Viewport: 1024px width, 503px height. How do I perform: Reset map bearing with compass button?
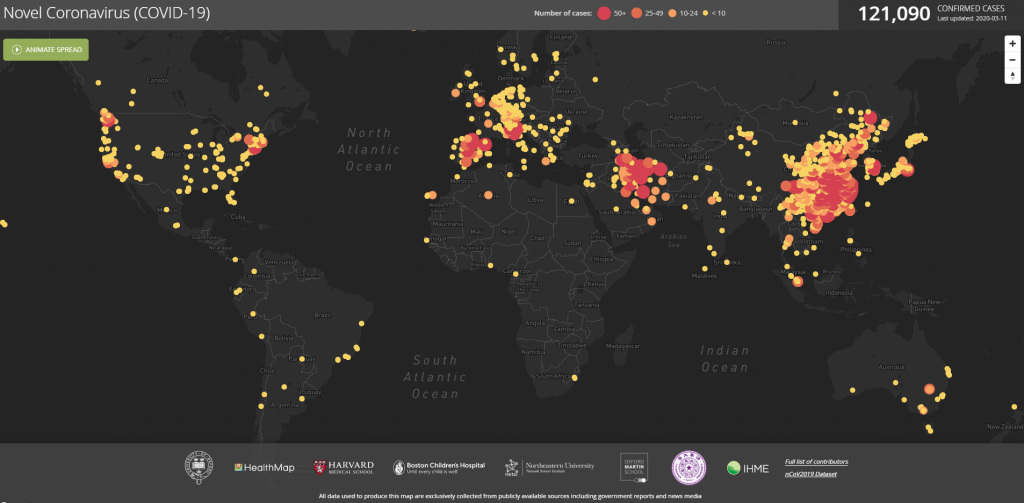tap(1012, 75)
